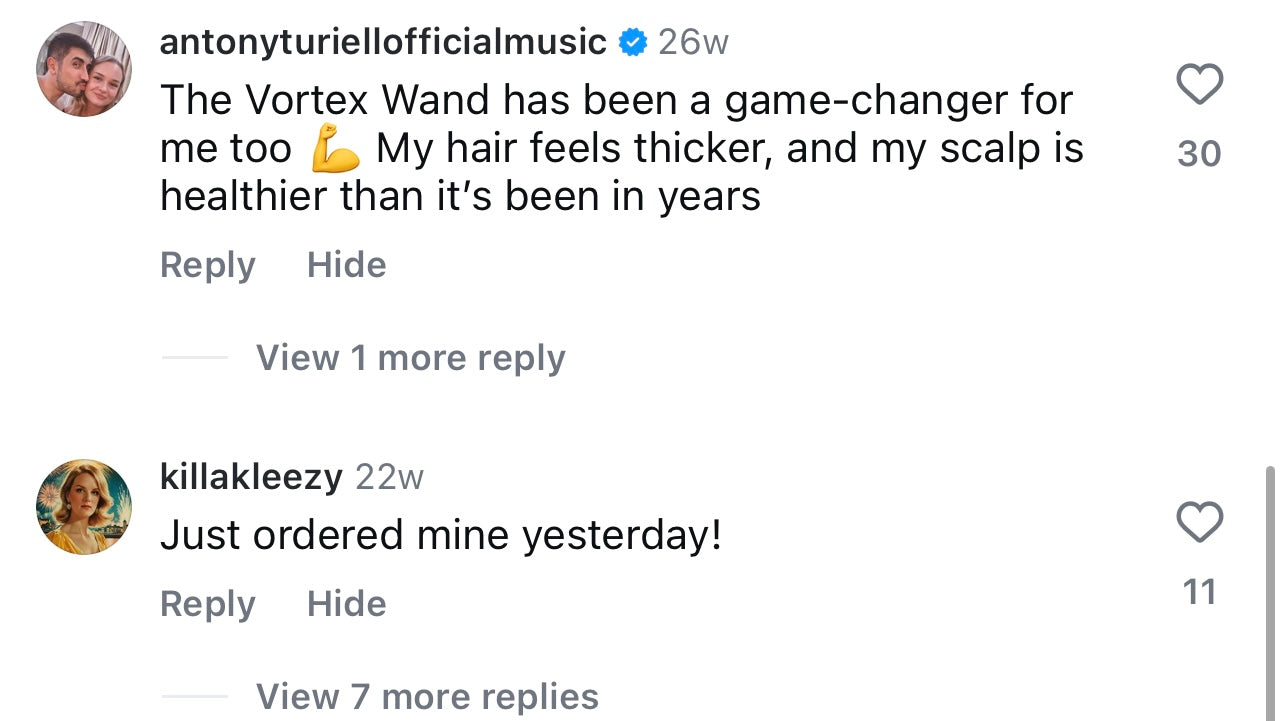
Task: Go to the killakleezy username
Action: [251, 477]
